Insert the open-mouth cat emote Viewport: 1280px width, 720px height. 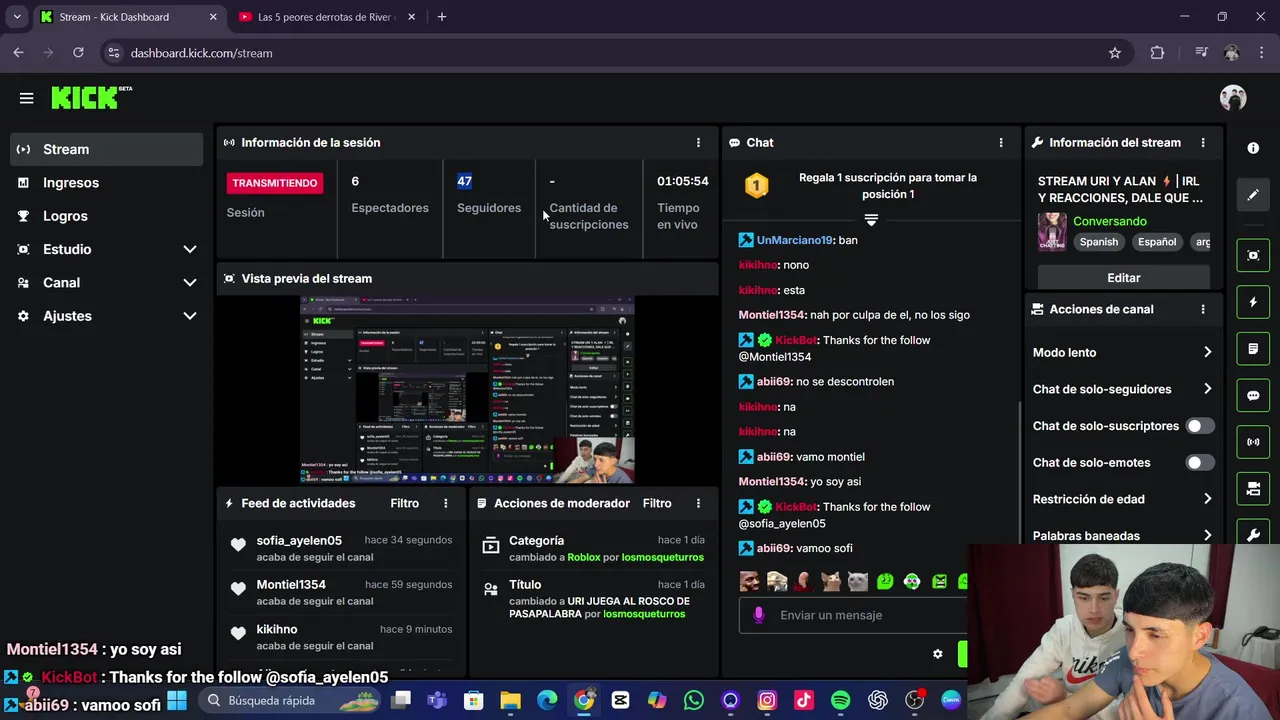click(x=830, y=581)
